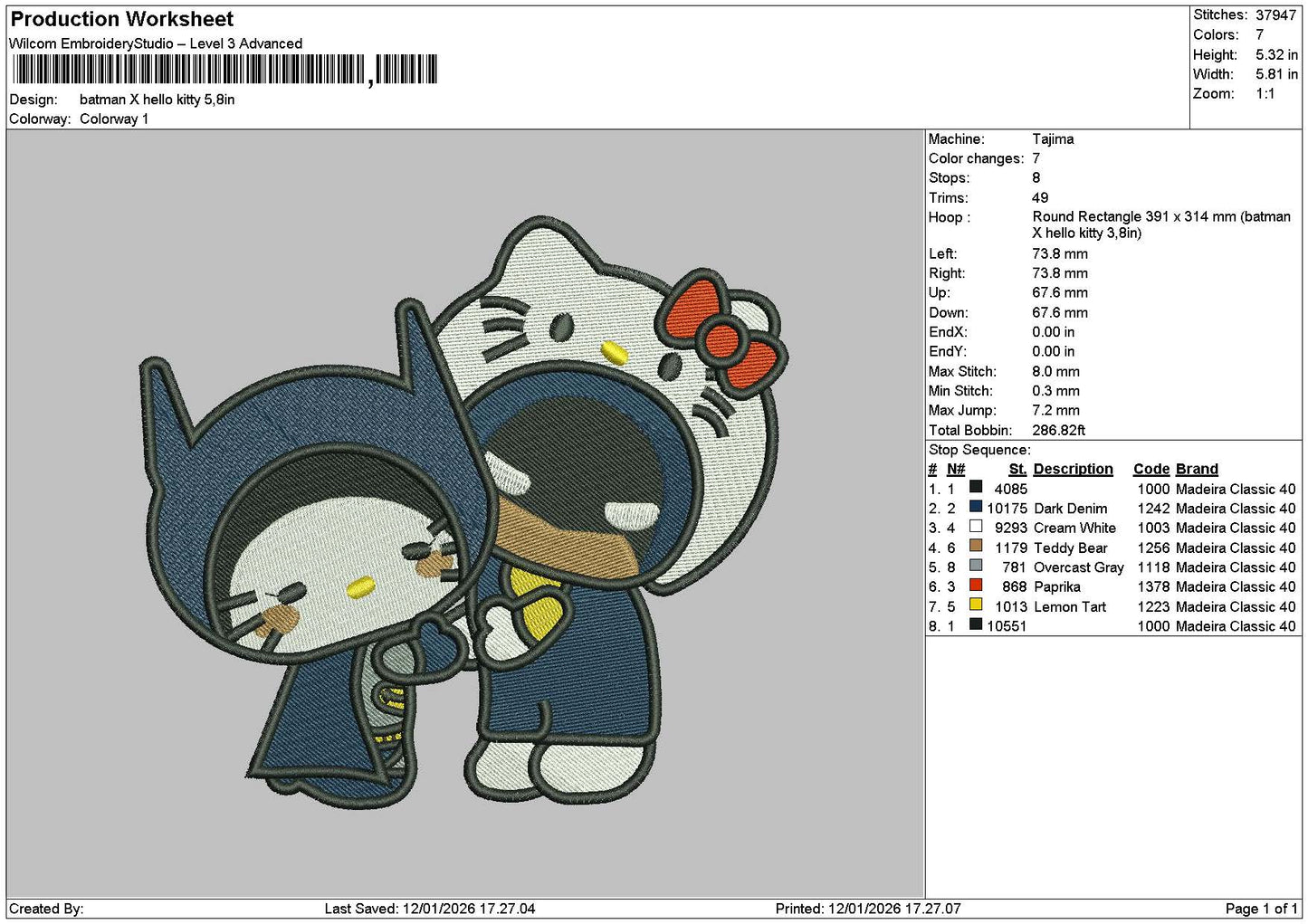Click the Dark Denim description text
1308x924 pixels.
1071,509
